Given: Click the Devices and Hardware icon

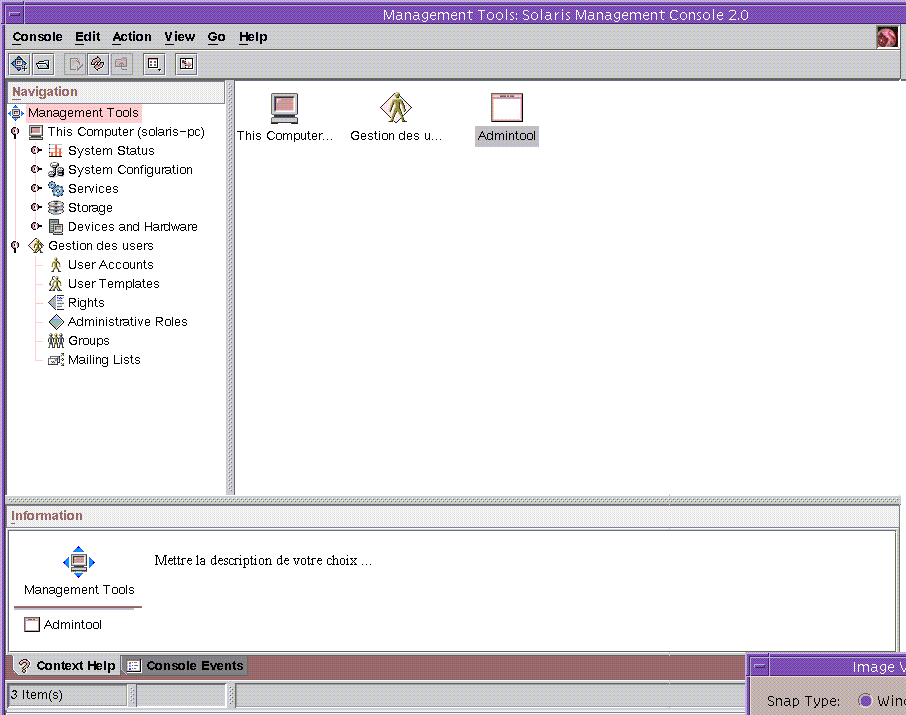Looking at the screenshot, I should pyautogui.click(x=55, y=227).
